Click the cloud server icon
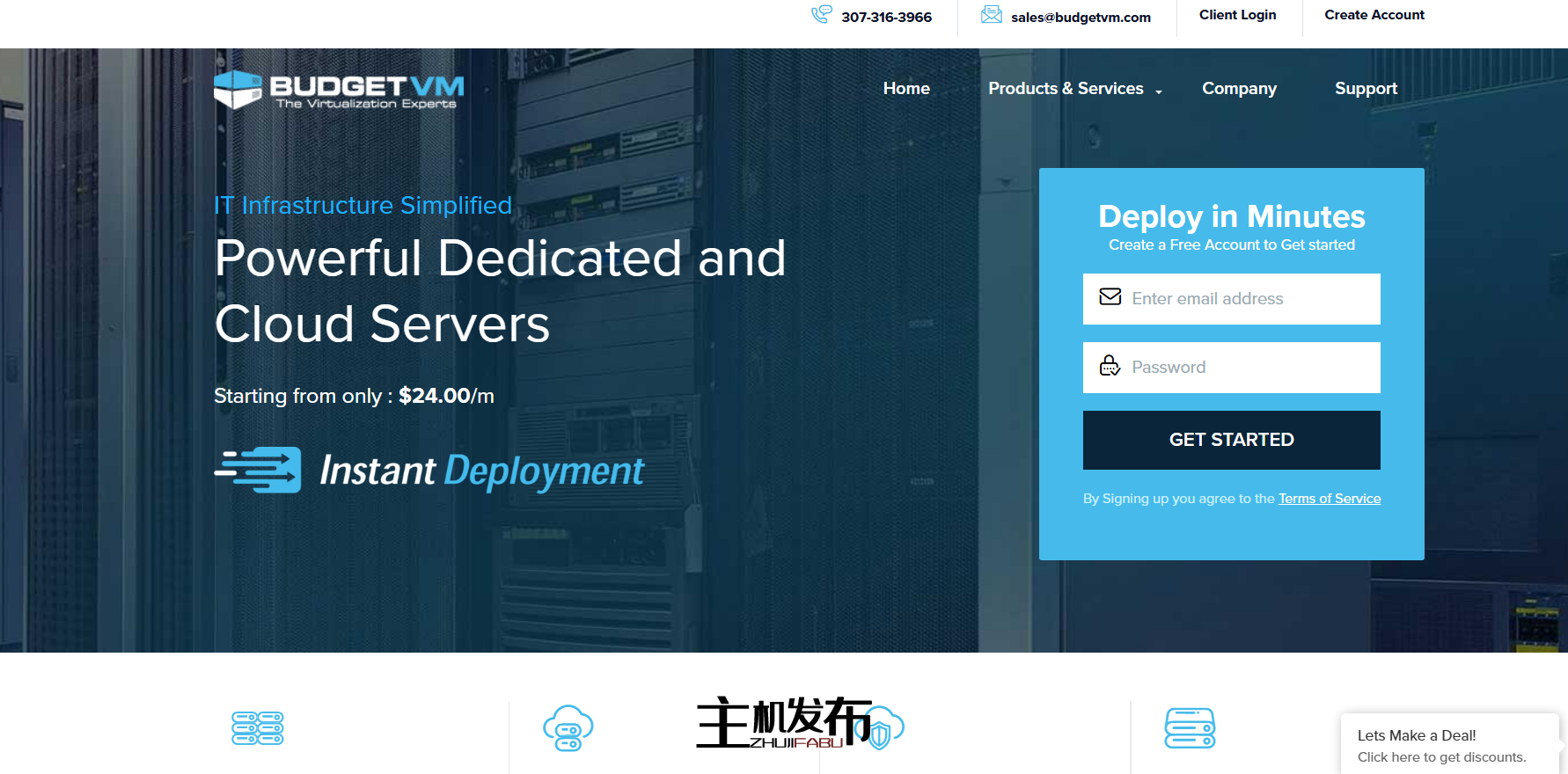Image resolution: width=1568 pixels, height=774 pixels. [x=568, y=728]
